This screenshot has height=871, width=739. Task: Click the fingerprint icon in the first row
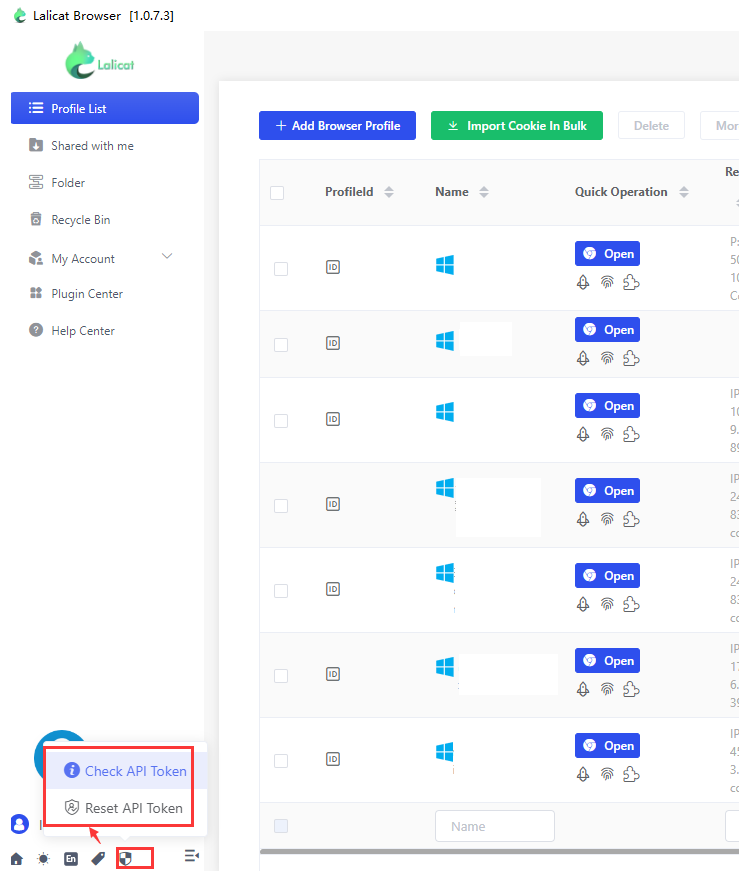pyautogui.click(x=607, y=282)
